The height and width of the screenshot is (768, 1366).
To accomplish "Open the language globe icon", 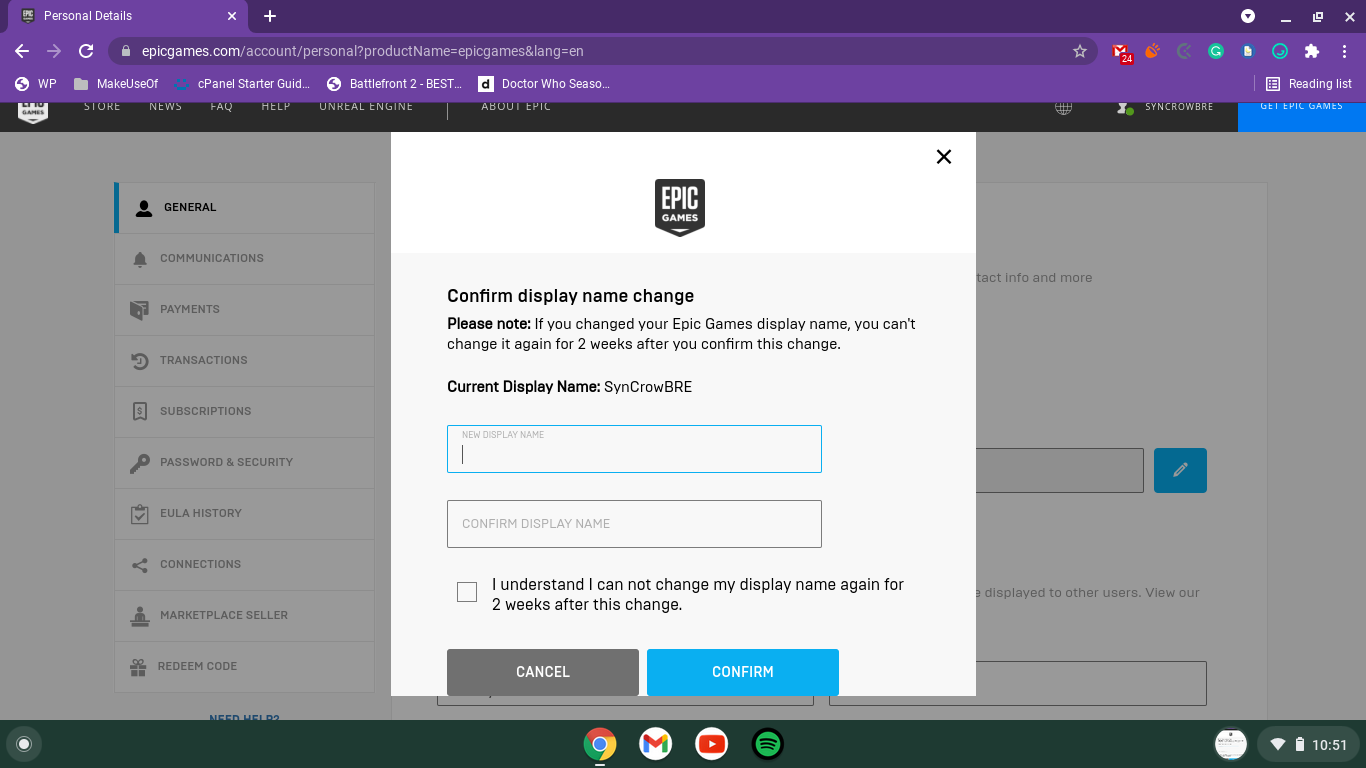I will coord(1063,106).
